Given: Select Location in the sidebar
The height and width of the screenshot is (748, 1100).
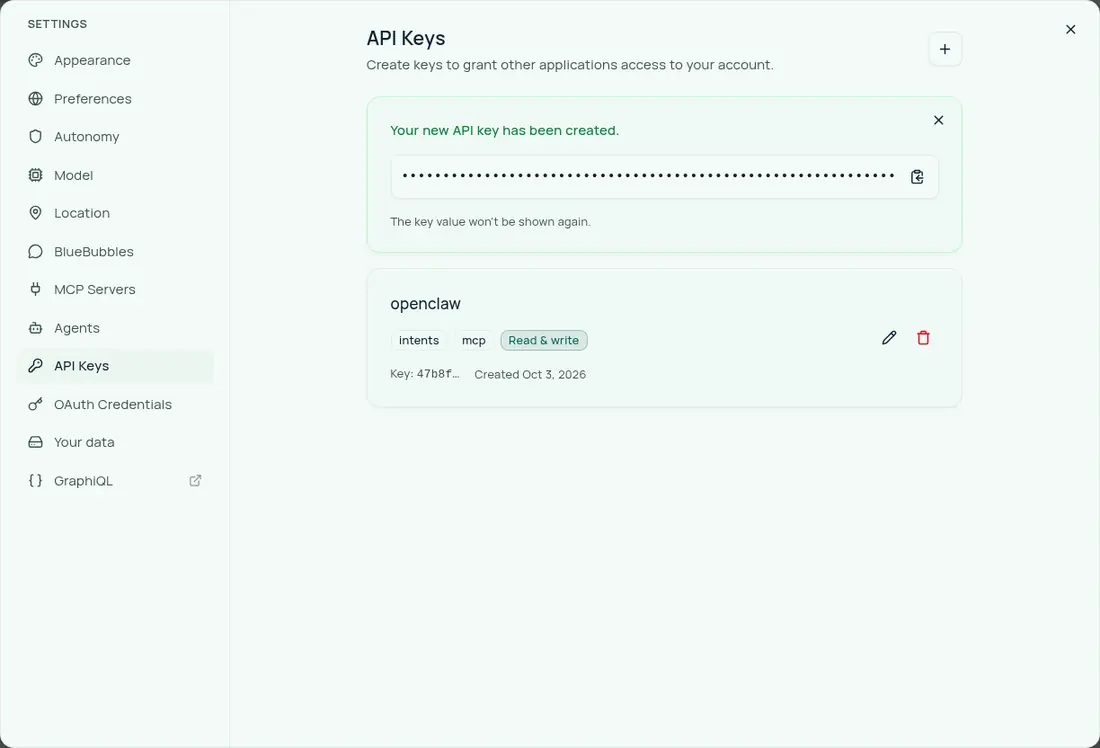Looking at the screenshot, I should [116, 213].
